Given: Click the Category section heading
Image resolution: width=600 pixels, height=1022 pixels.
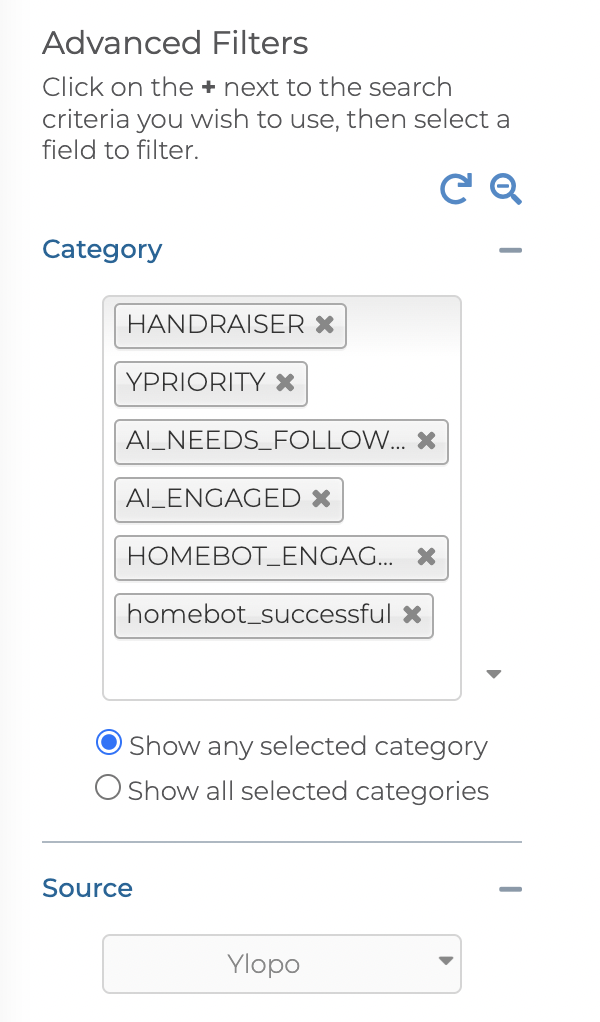Looking at the screenshot, I should click(102, 249).
